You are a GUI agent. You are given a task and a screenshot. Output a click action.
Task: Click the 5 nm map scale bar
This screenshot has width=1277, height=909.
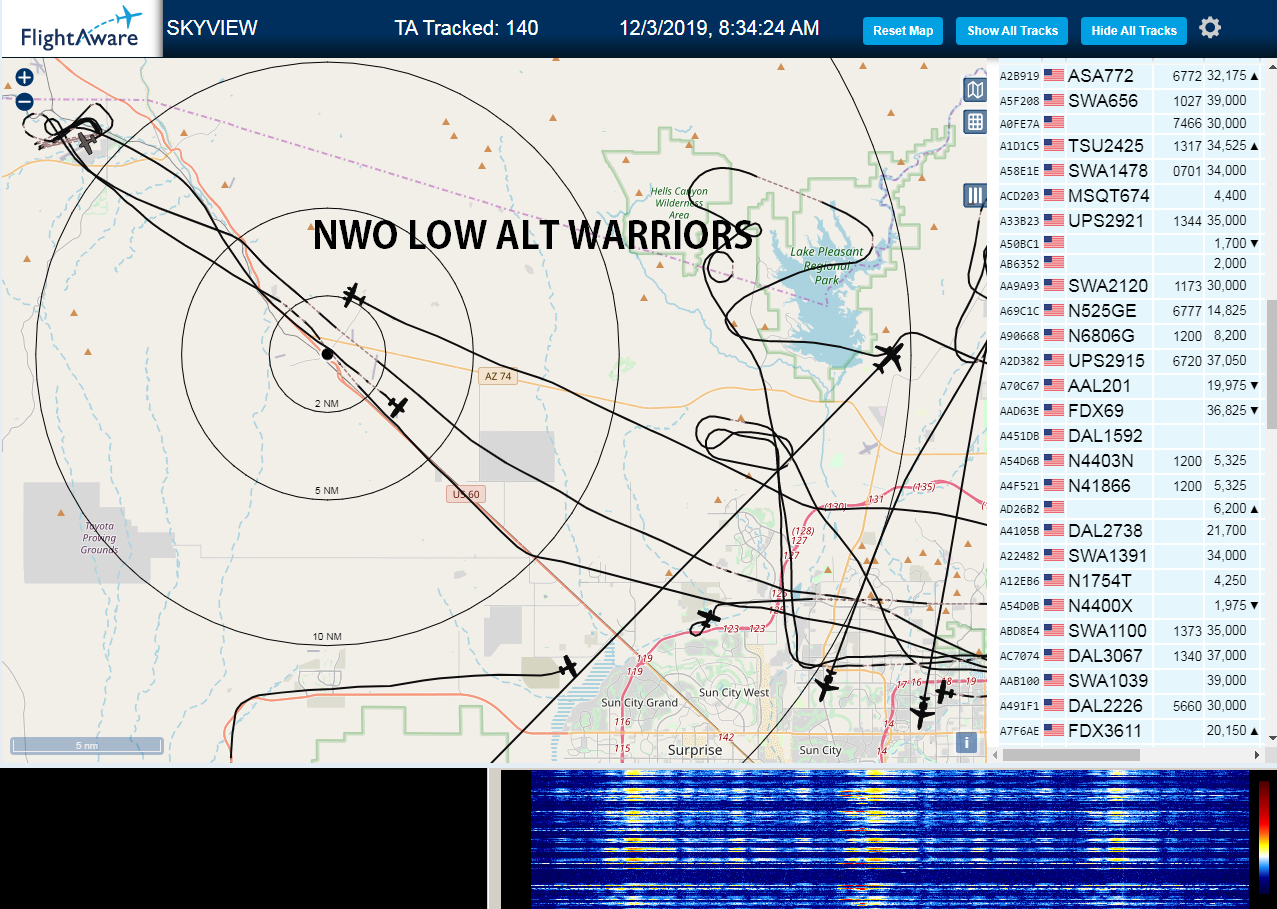[x=86, y=746]
